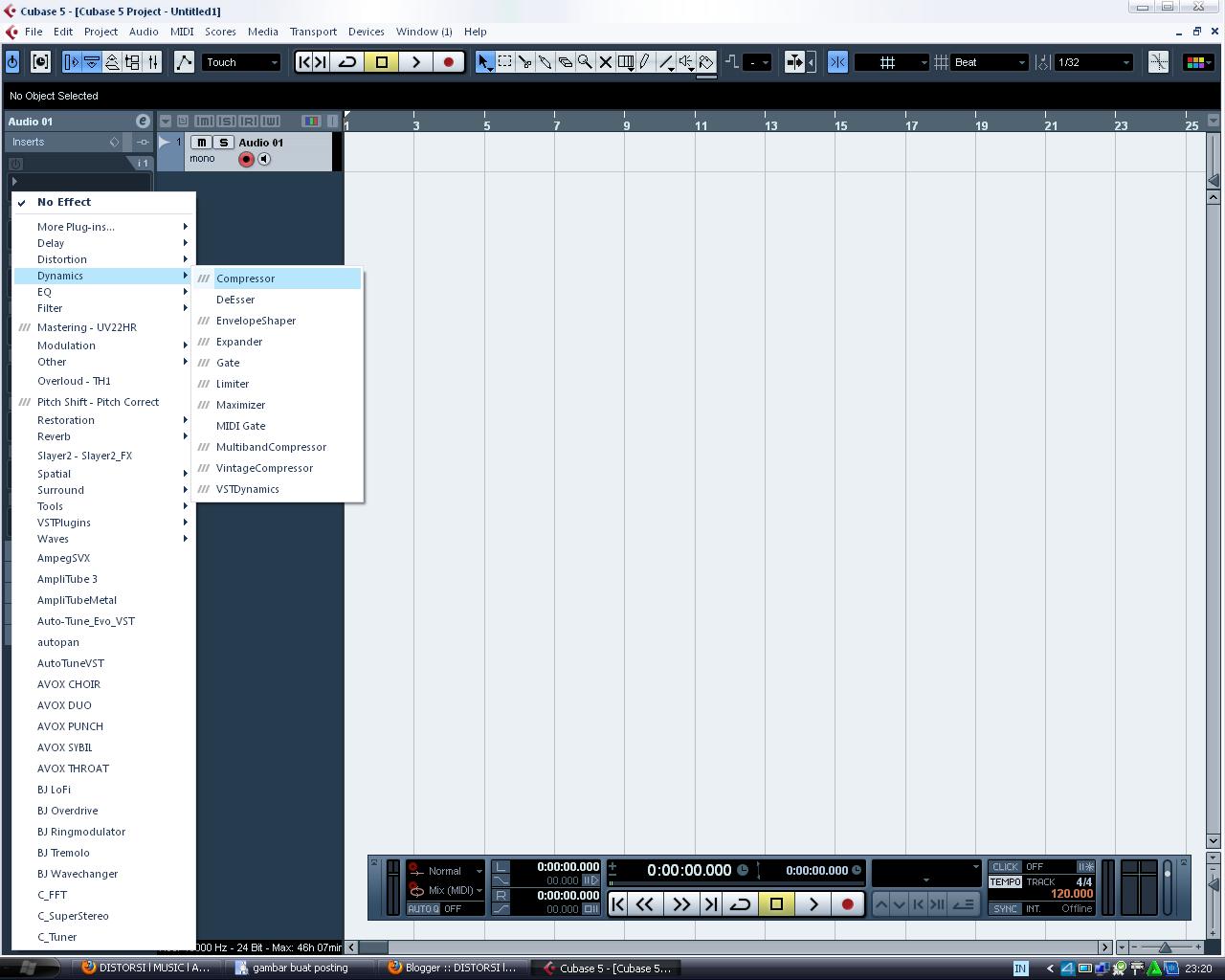
Task: Open the More Plug-ins submenu
Action: (x=104, y=227)
